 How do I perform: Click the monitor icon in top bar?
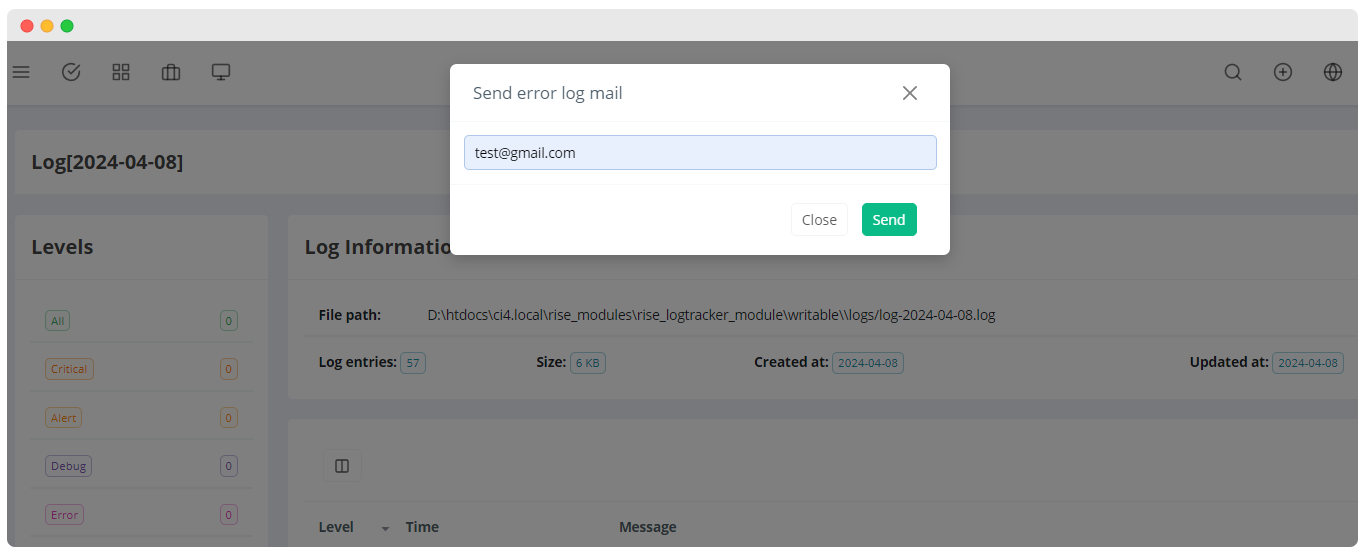click(221, 72)
